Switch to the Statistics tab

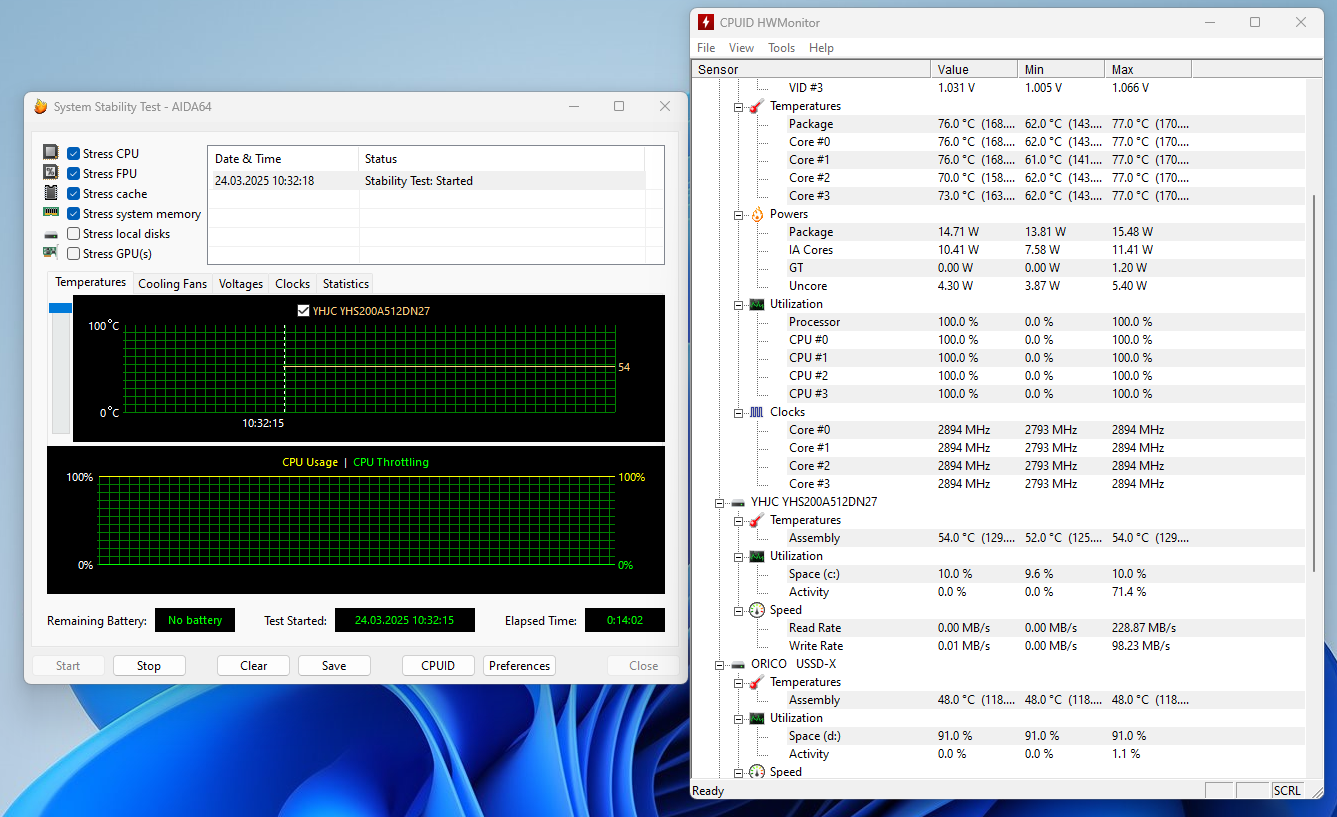[x=346, y=284]
